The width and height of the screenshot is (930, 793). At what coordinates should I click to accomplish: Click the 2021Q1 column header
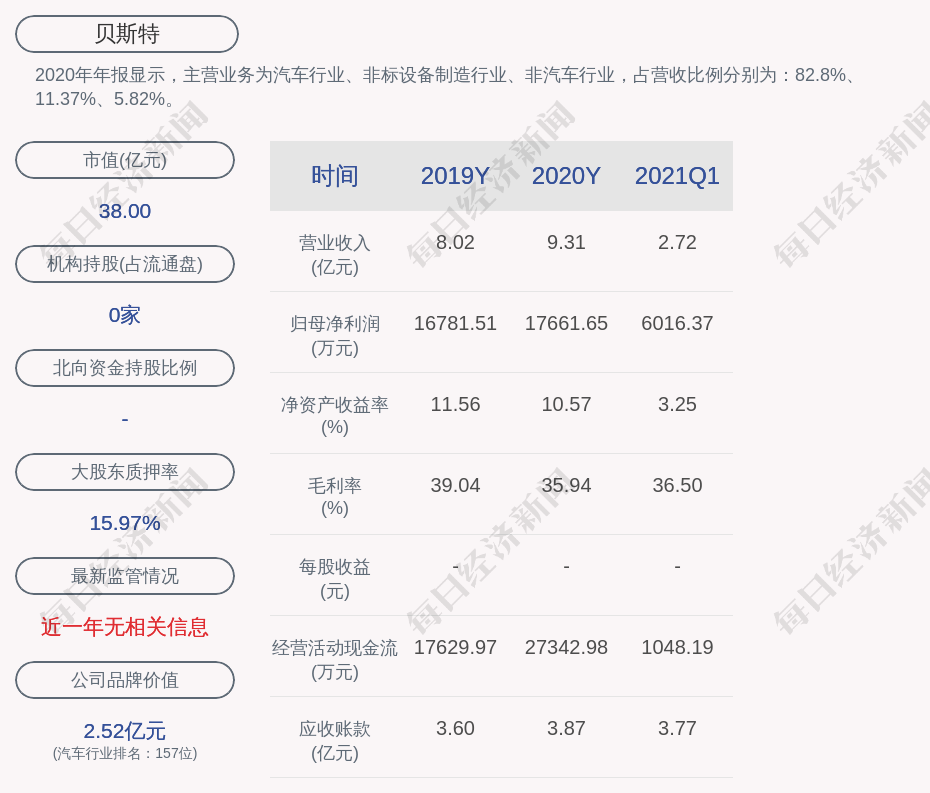(677, 176)
